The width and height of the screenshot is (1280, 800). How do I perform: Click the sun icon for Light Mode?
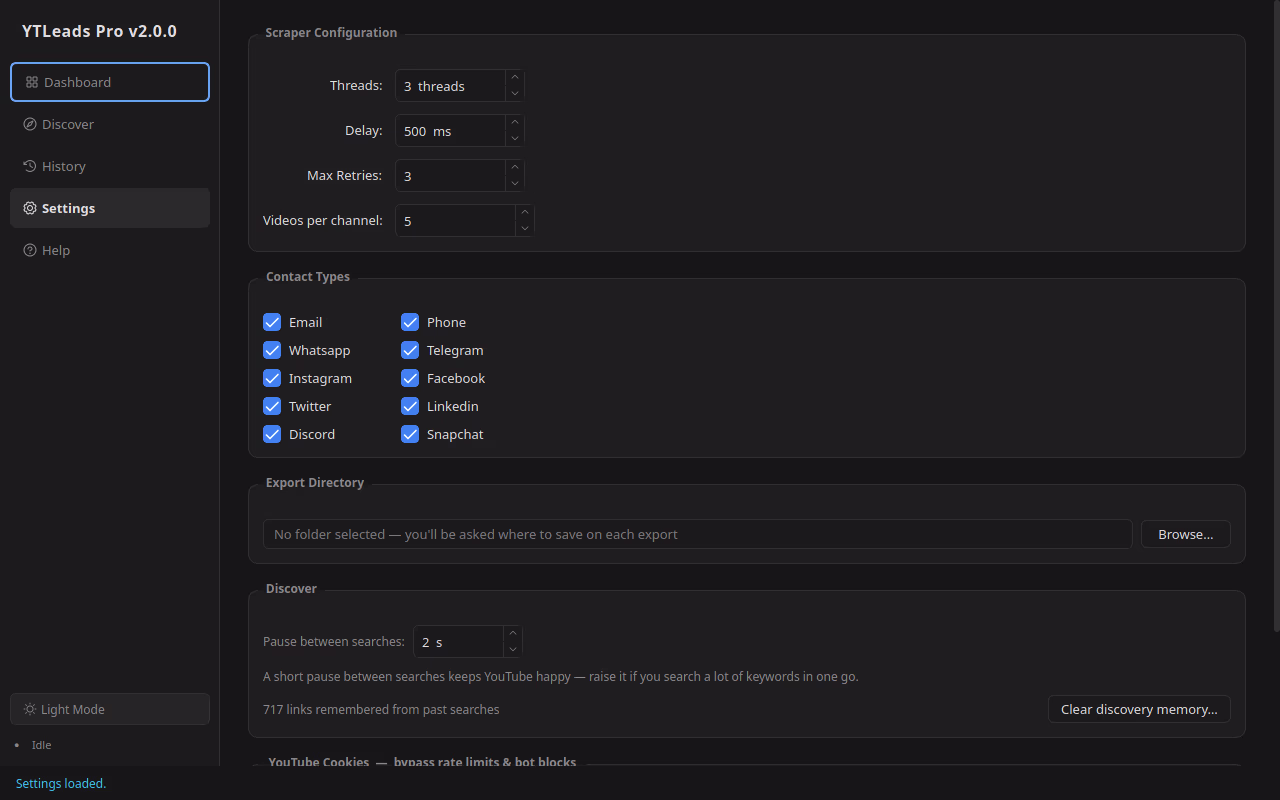[x=31, y=709]
